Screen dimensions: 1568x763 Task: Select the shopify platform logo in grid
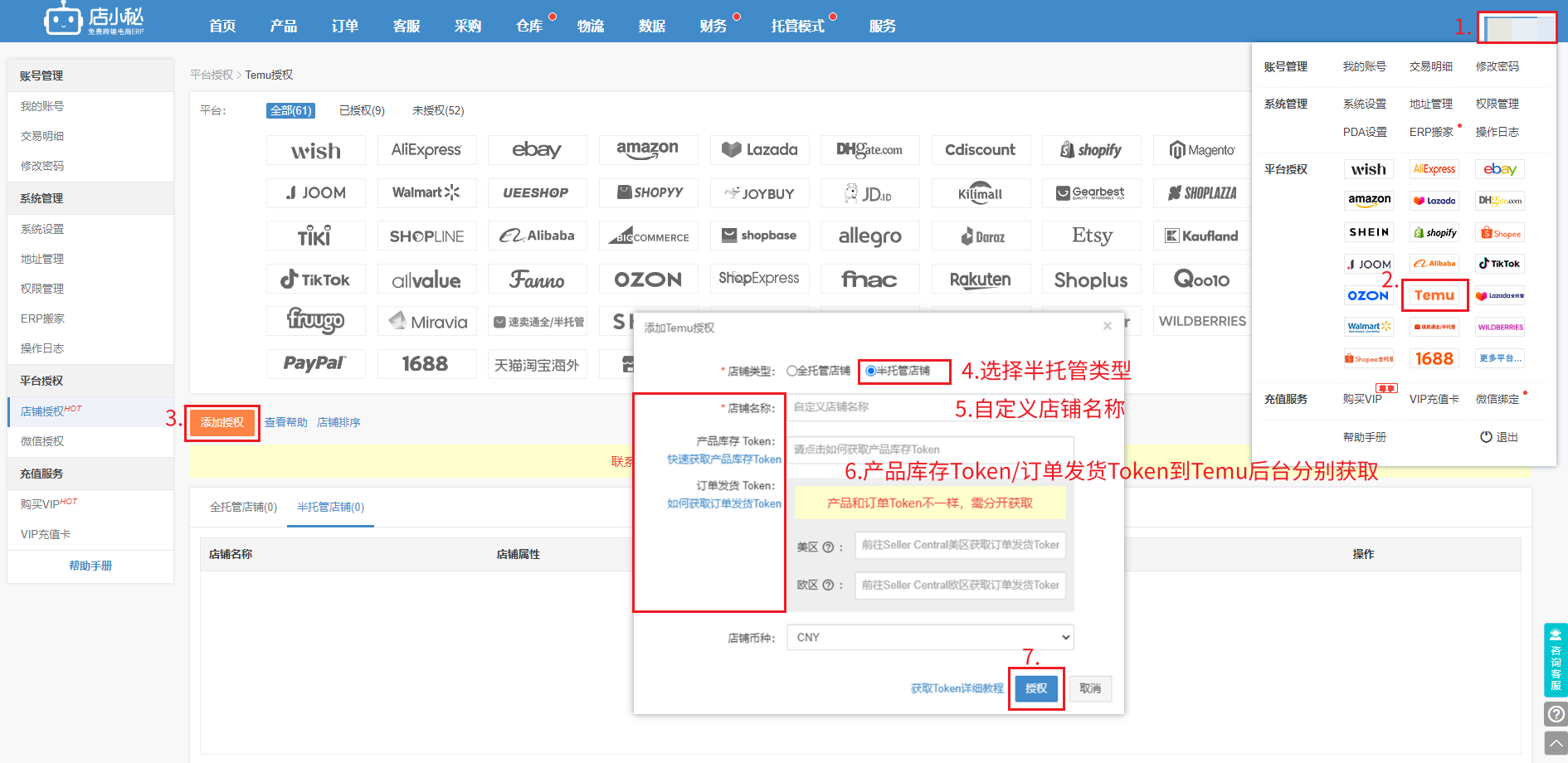1091,150
